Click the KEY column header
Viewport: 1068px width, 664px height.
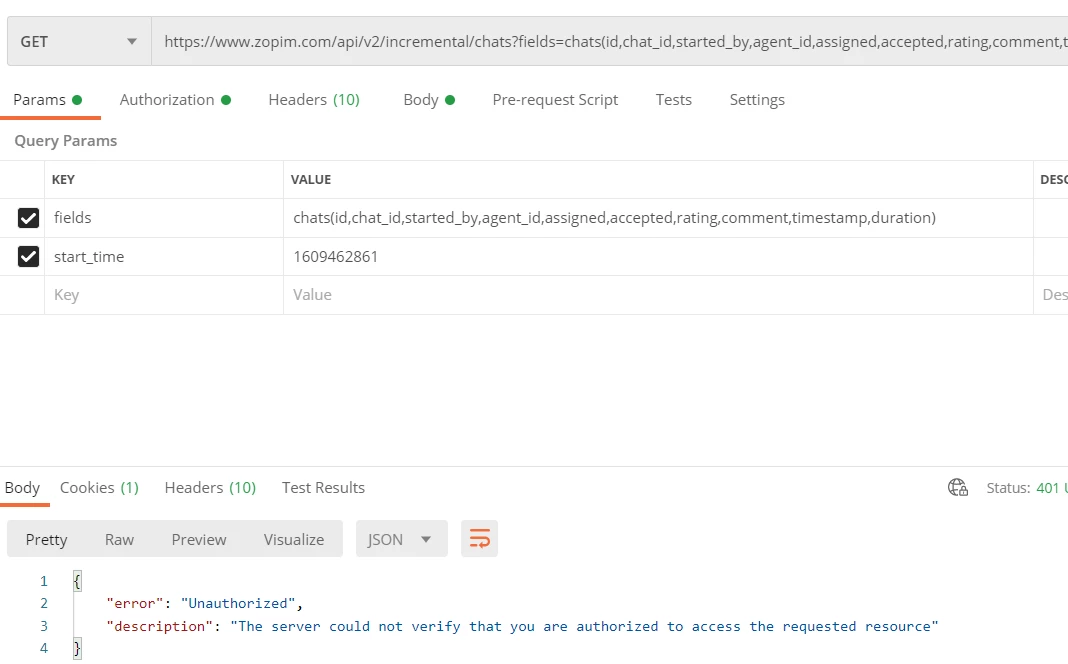coord(63,180)
